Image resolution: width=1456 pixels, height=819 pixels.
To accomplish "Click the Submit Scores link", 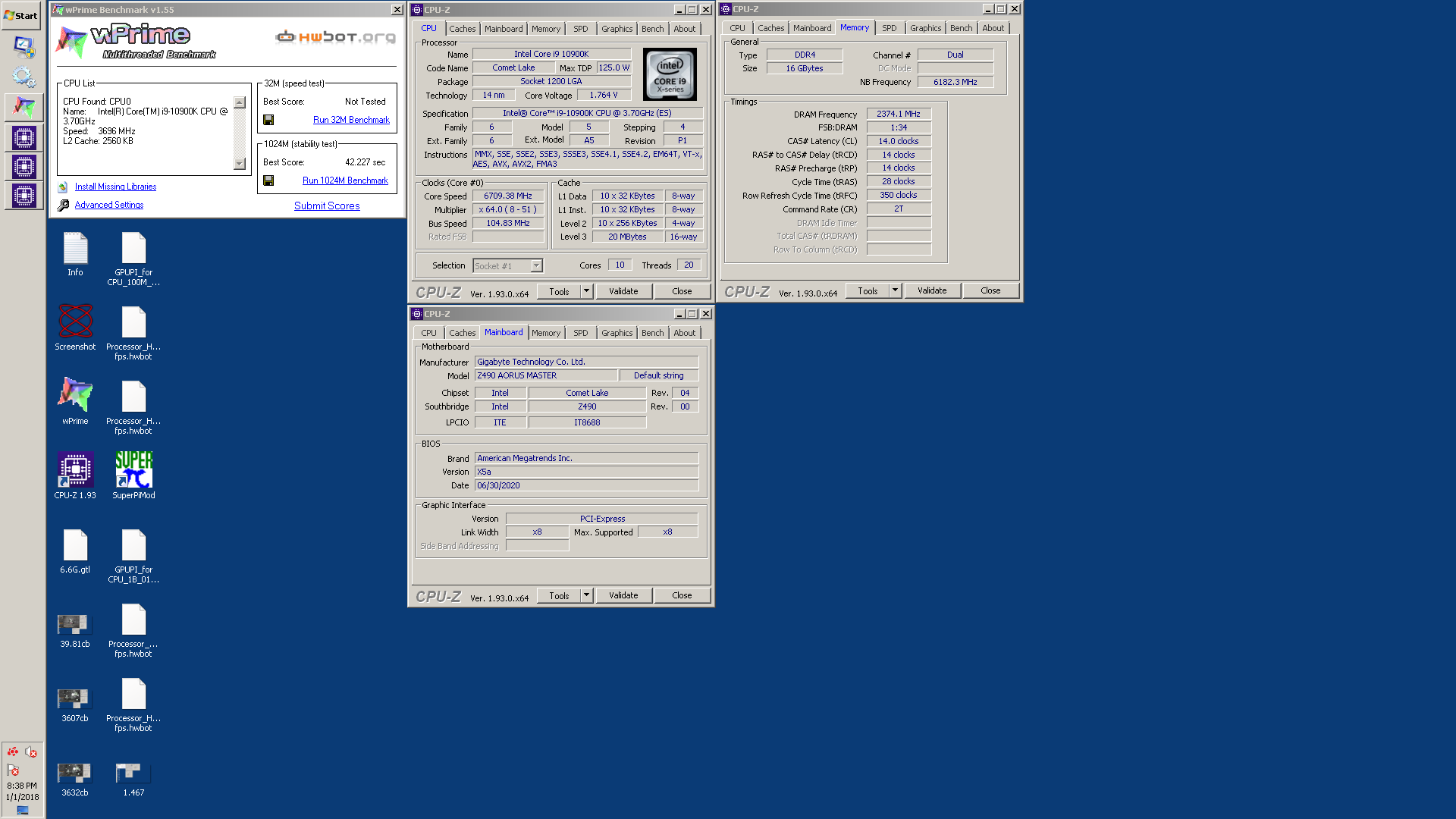I will coord(327,206).
